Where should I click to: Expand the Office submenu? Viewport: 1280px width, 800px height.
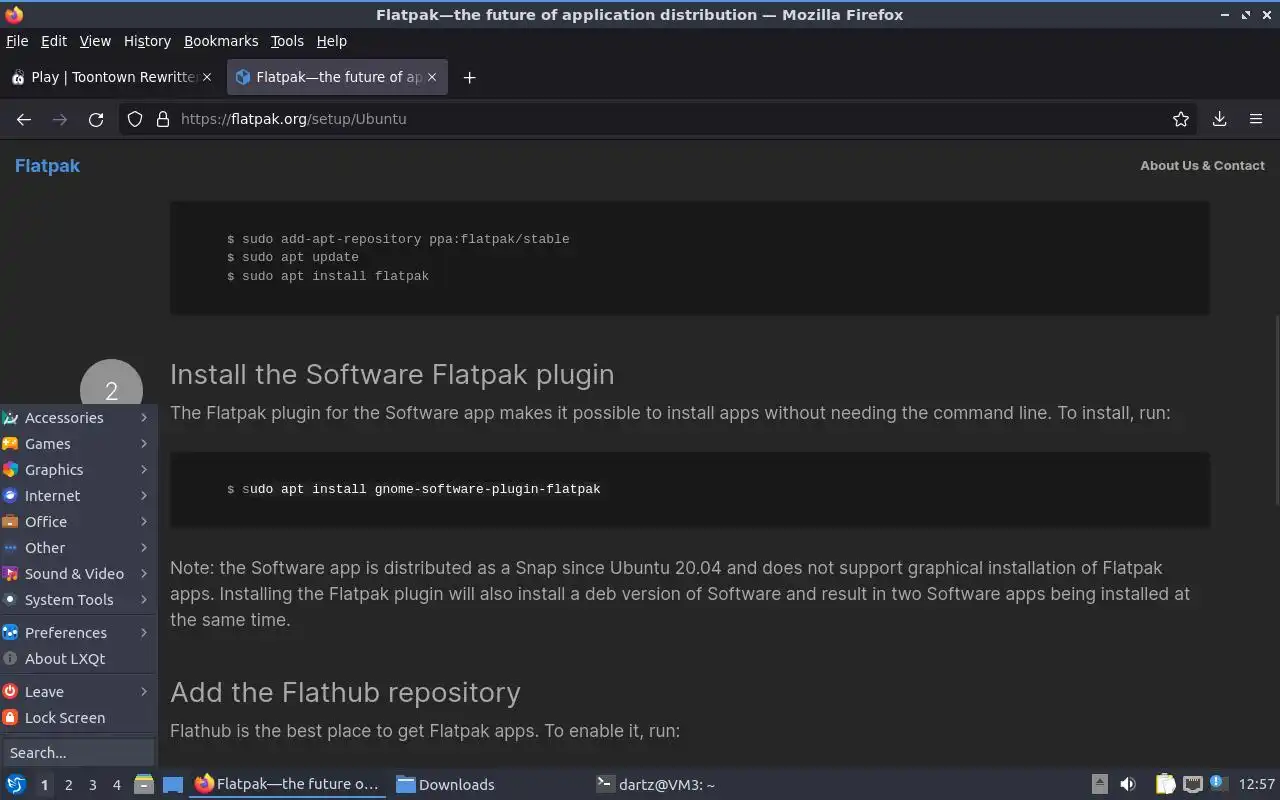pyautogui.click(x=78, y=522)
